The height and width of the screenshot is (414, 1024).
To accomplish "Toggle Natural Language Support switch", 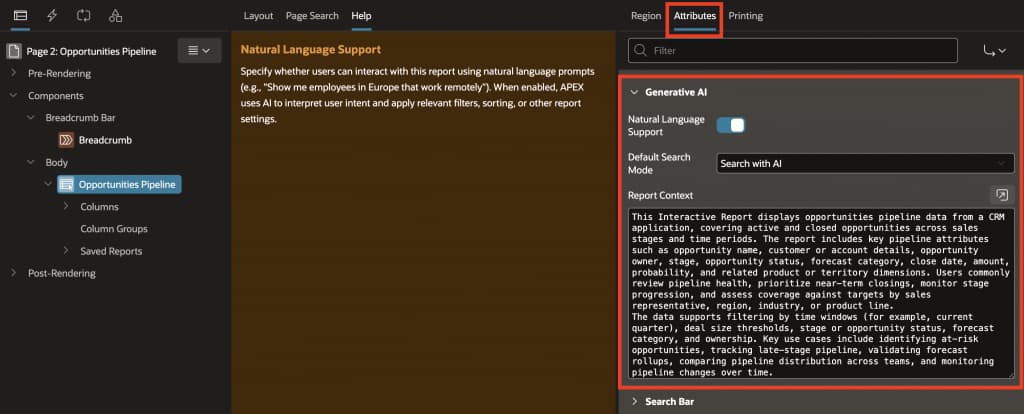I will click(x=731, y=125).
